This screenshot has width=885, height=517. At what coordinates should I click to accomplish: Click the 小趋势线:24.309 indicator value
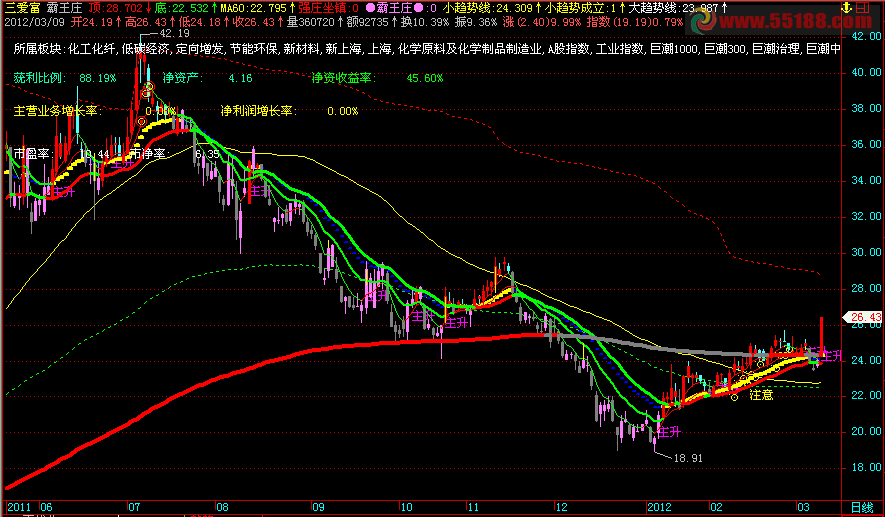[488, 8]
